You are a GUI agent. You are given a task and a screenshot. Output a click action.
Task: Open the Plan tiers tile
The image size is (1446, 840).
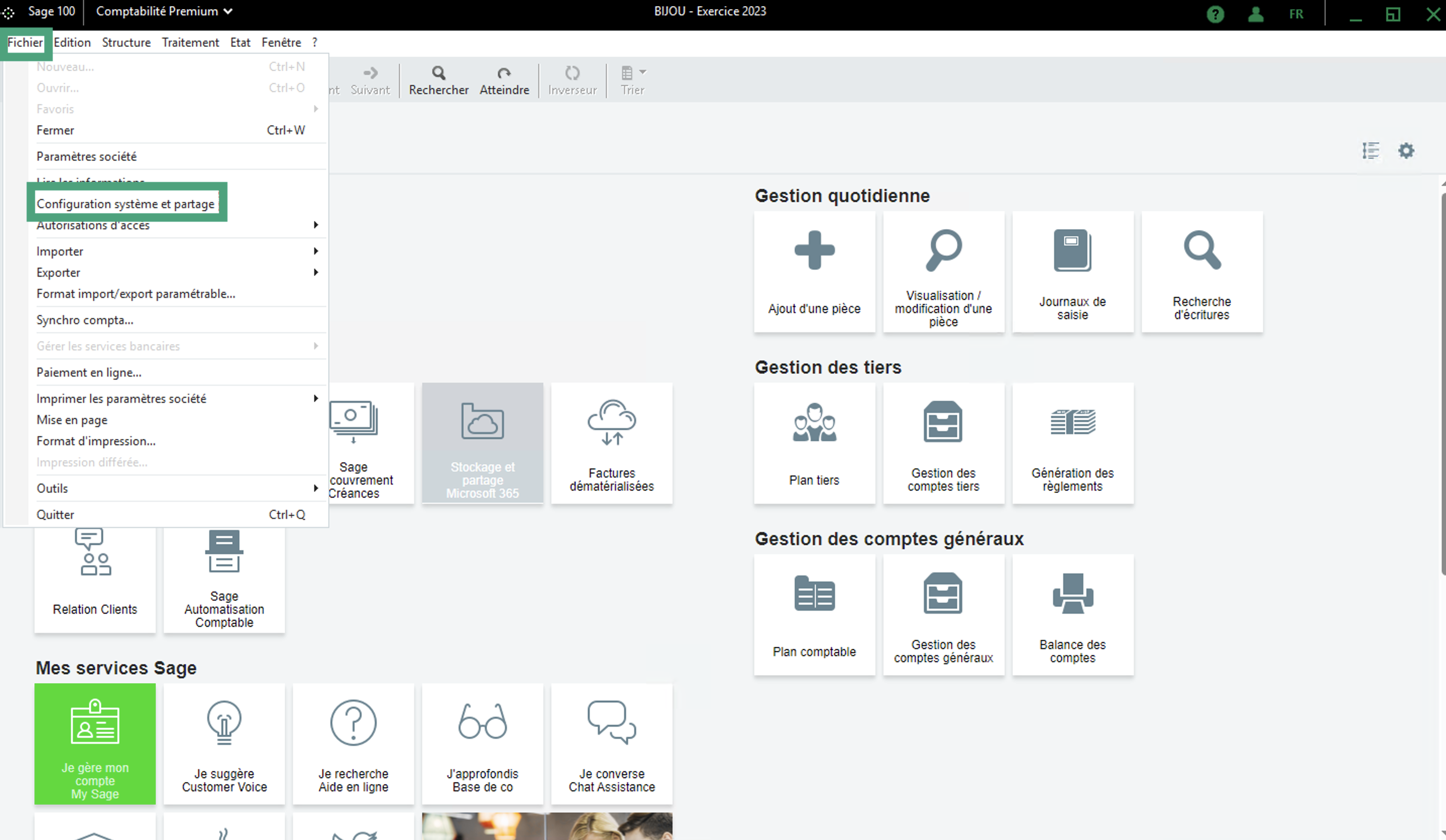point(814,443)
